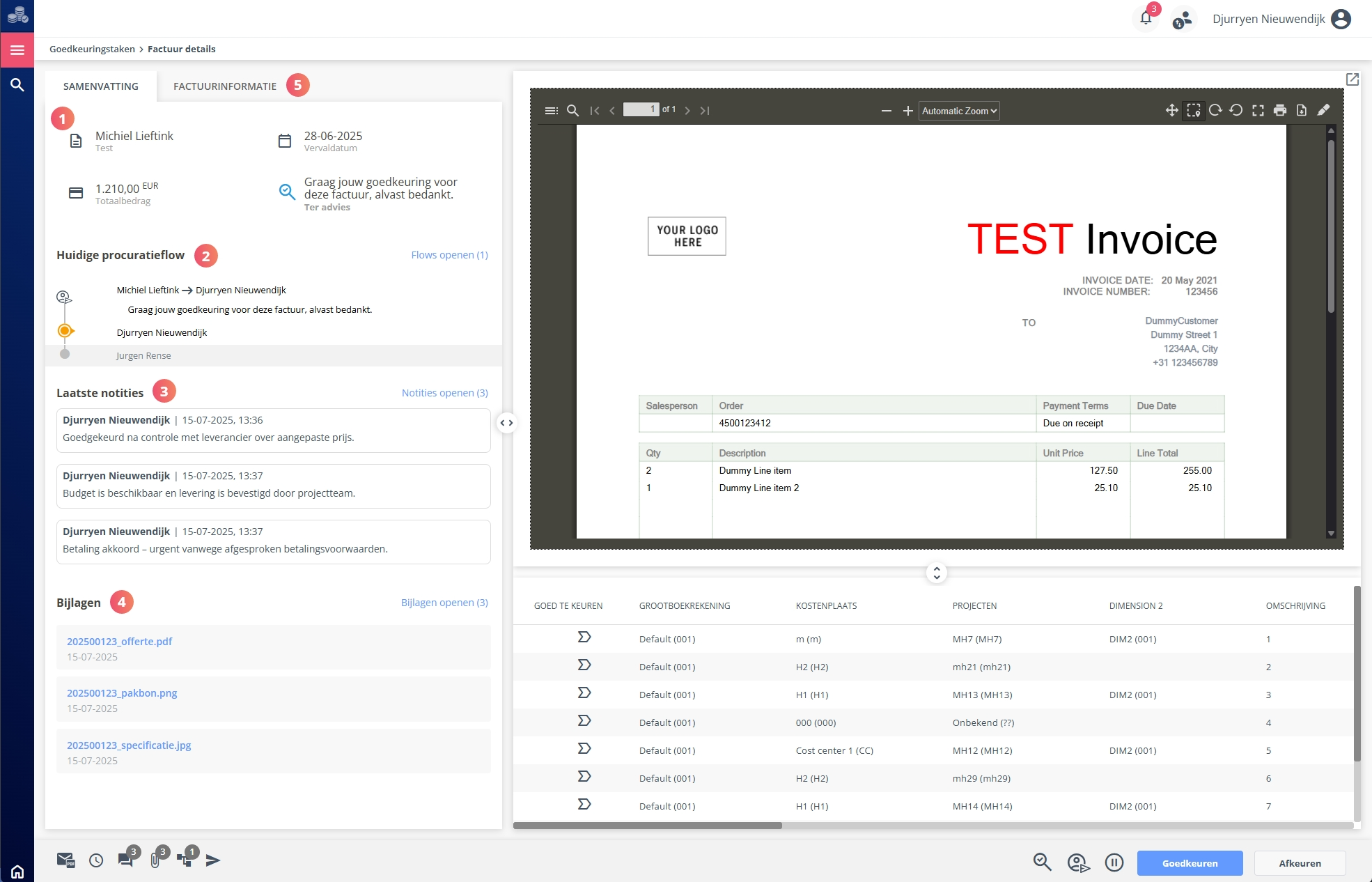Click the forward-to-user icon near Goedkeuren

1078,863
